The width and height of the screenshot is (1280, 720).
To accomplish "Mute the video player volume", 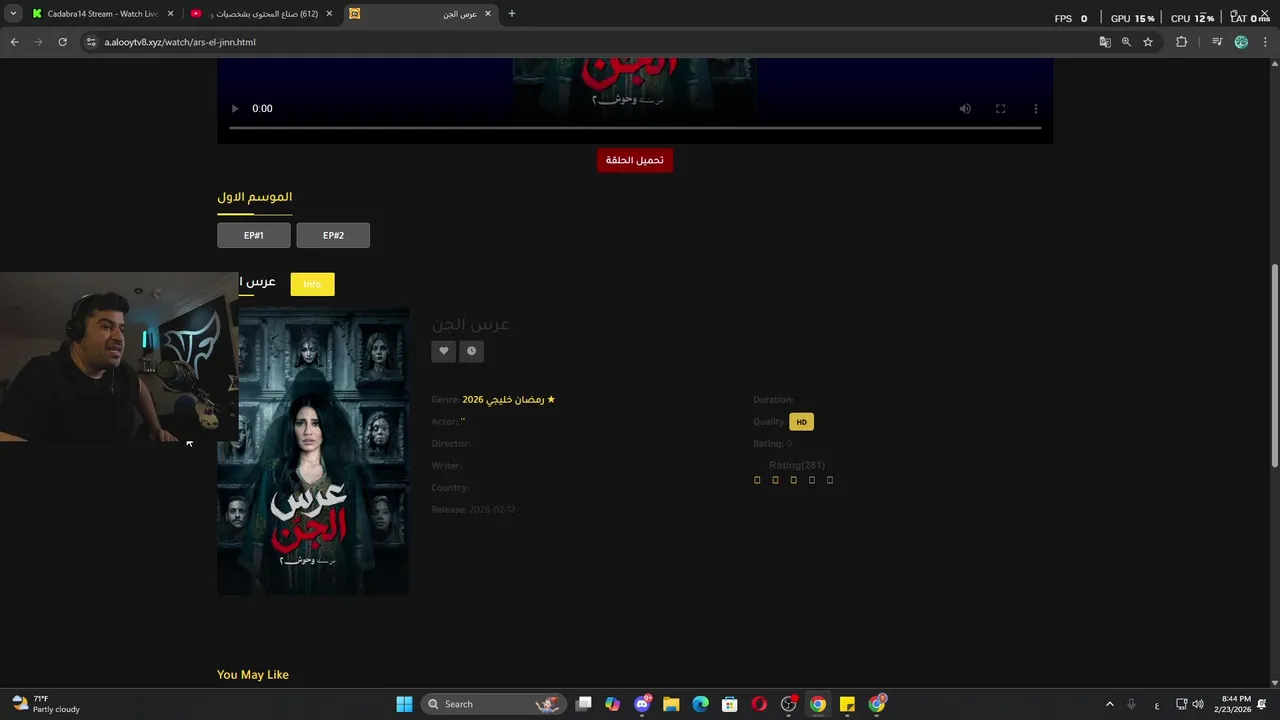I will [965, 109].
